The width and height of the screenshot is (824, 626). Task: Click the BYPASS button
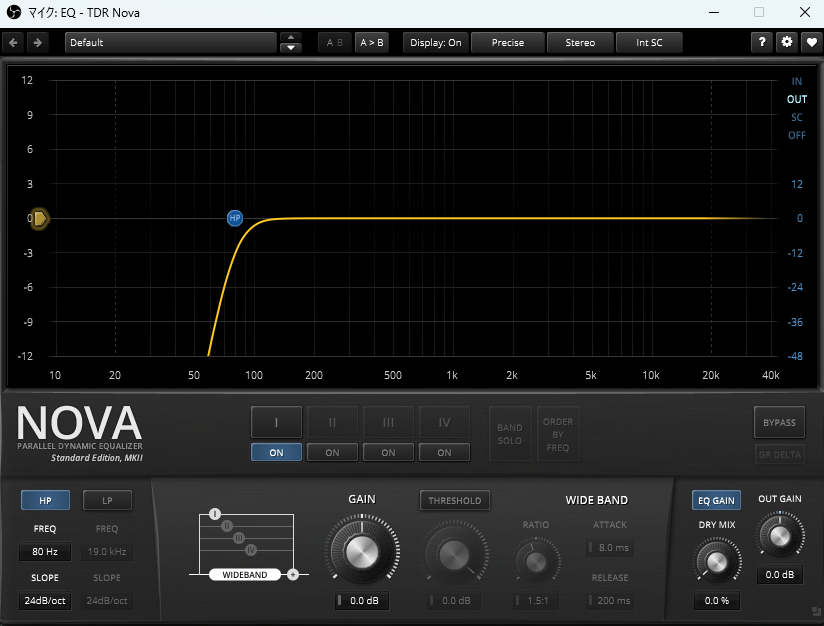779,423
